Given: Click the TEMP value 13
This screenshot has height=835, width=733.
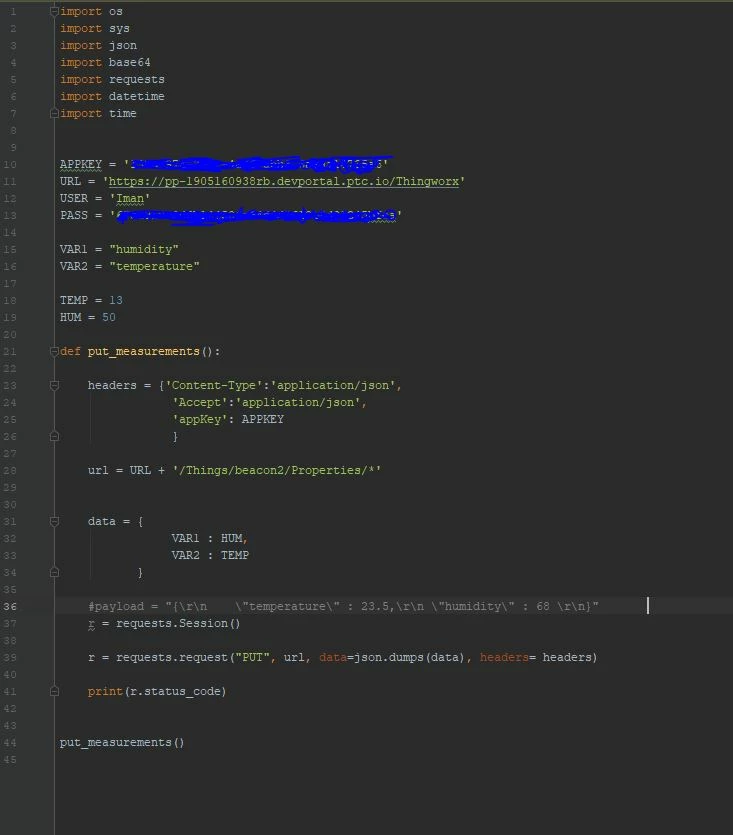Looking at the screenshot, I should [116, 300].
